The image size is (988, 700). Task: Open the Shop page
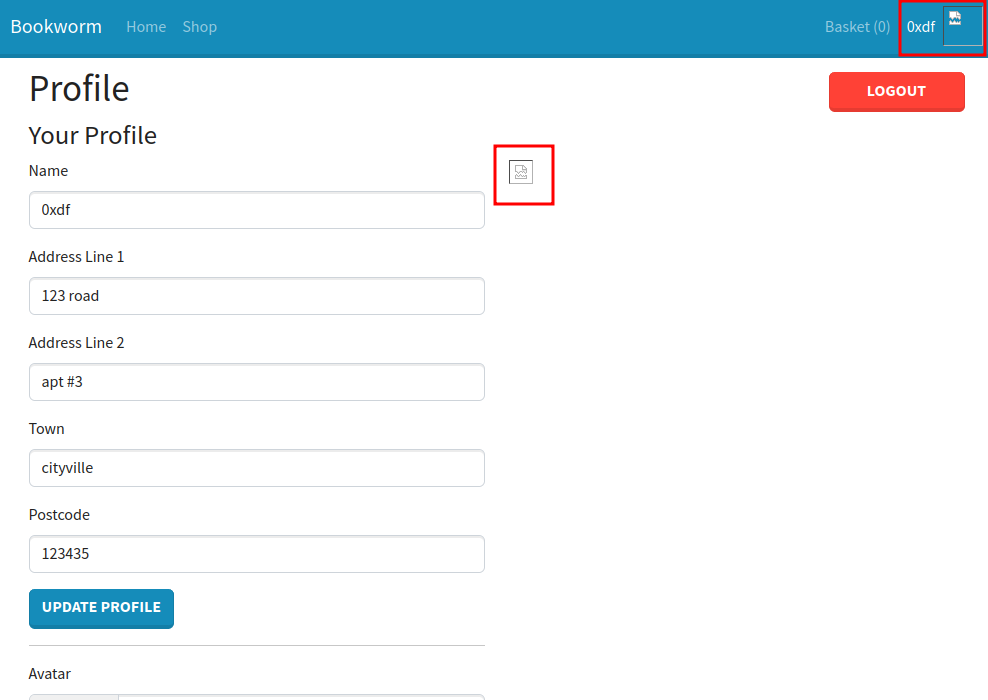[x=199, y=27]
